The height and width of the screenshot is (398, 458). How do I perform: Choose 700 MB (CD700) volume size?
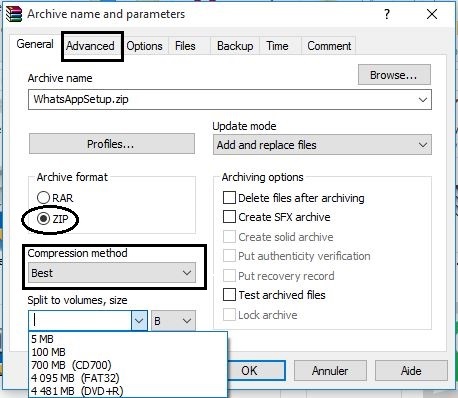128,365
